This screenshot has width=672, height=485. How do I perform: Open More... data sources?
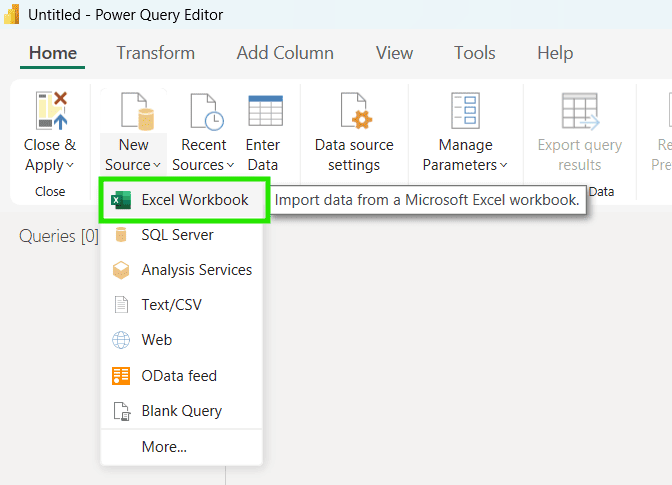[x=182, y=447]
